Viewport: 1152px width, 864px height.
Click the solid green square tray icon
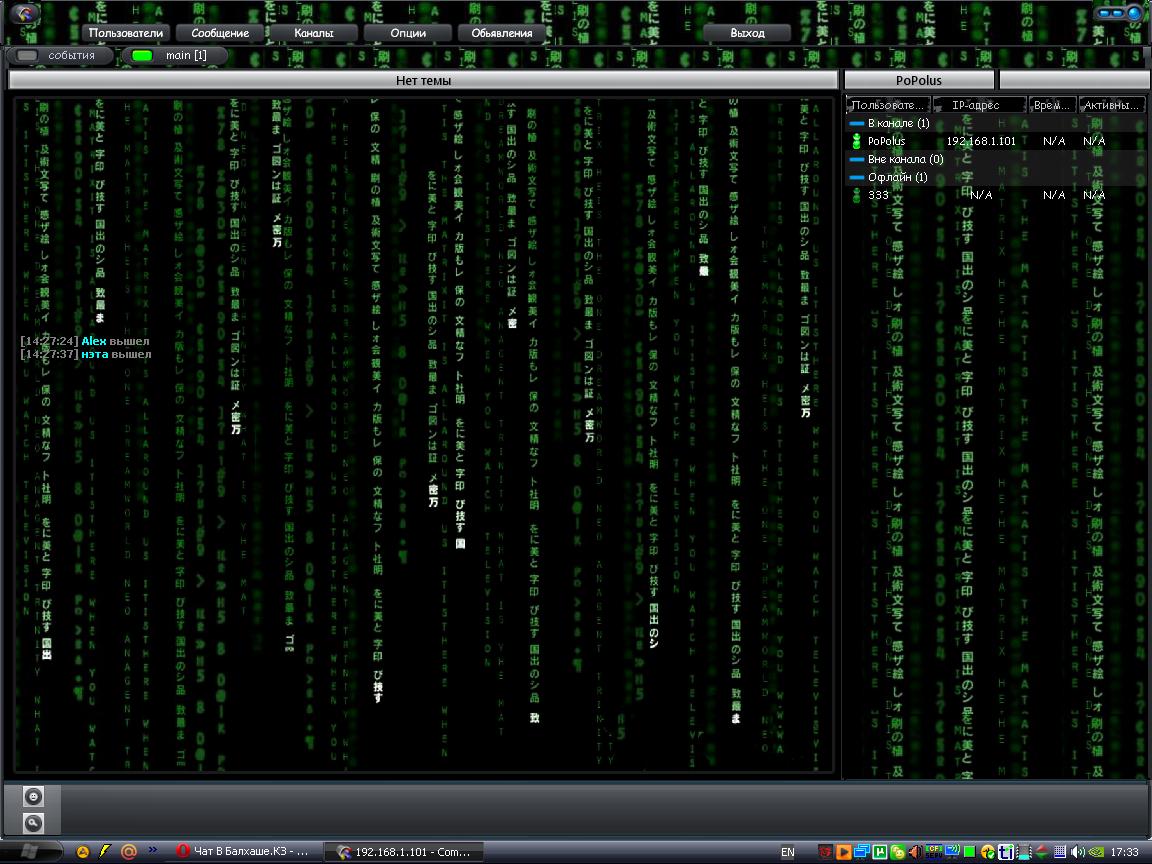(969, 852)
